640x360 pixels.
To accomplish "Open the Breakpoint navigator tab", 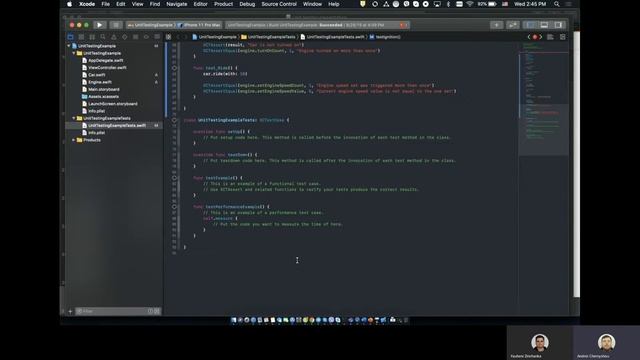I will 146,37.
